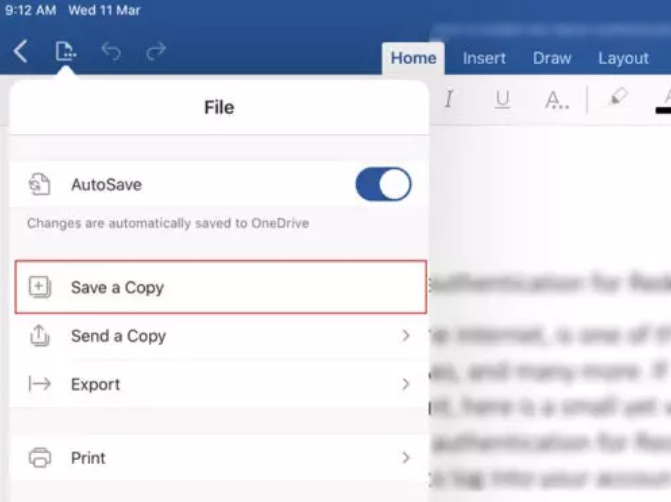Toggle the AutoSave switch off

pos(383,184)
